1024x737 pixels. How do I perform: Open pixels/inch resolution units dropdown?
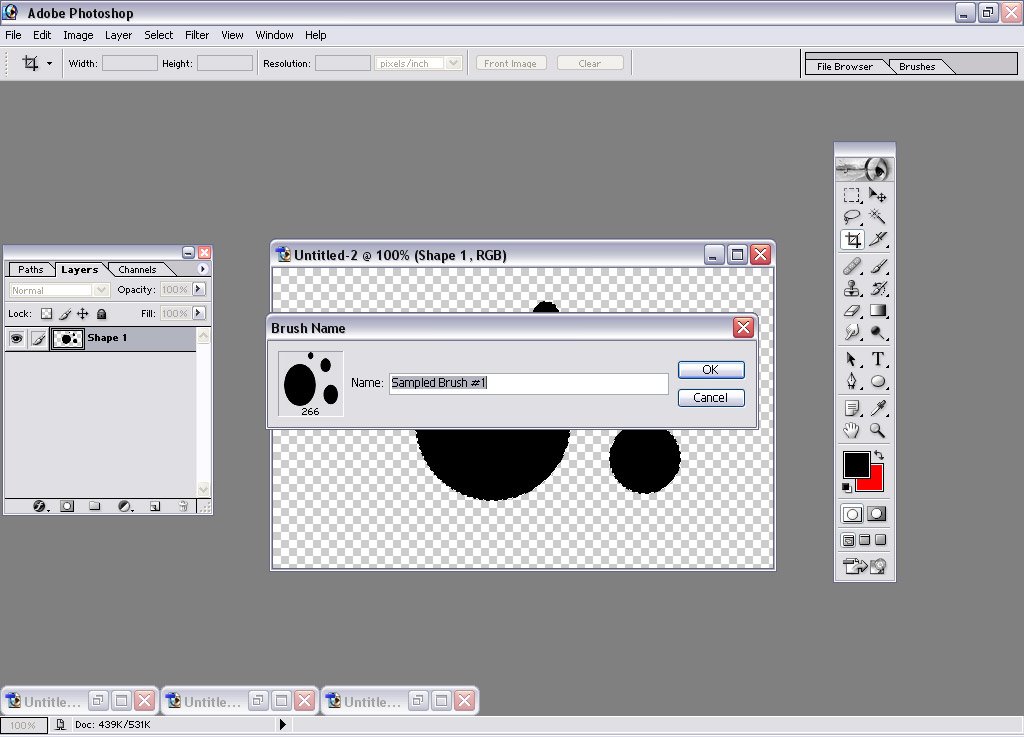click(x=454, y=63)
